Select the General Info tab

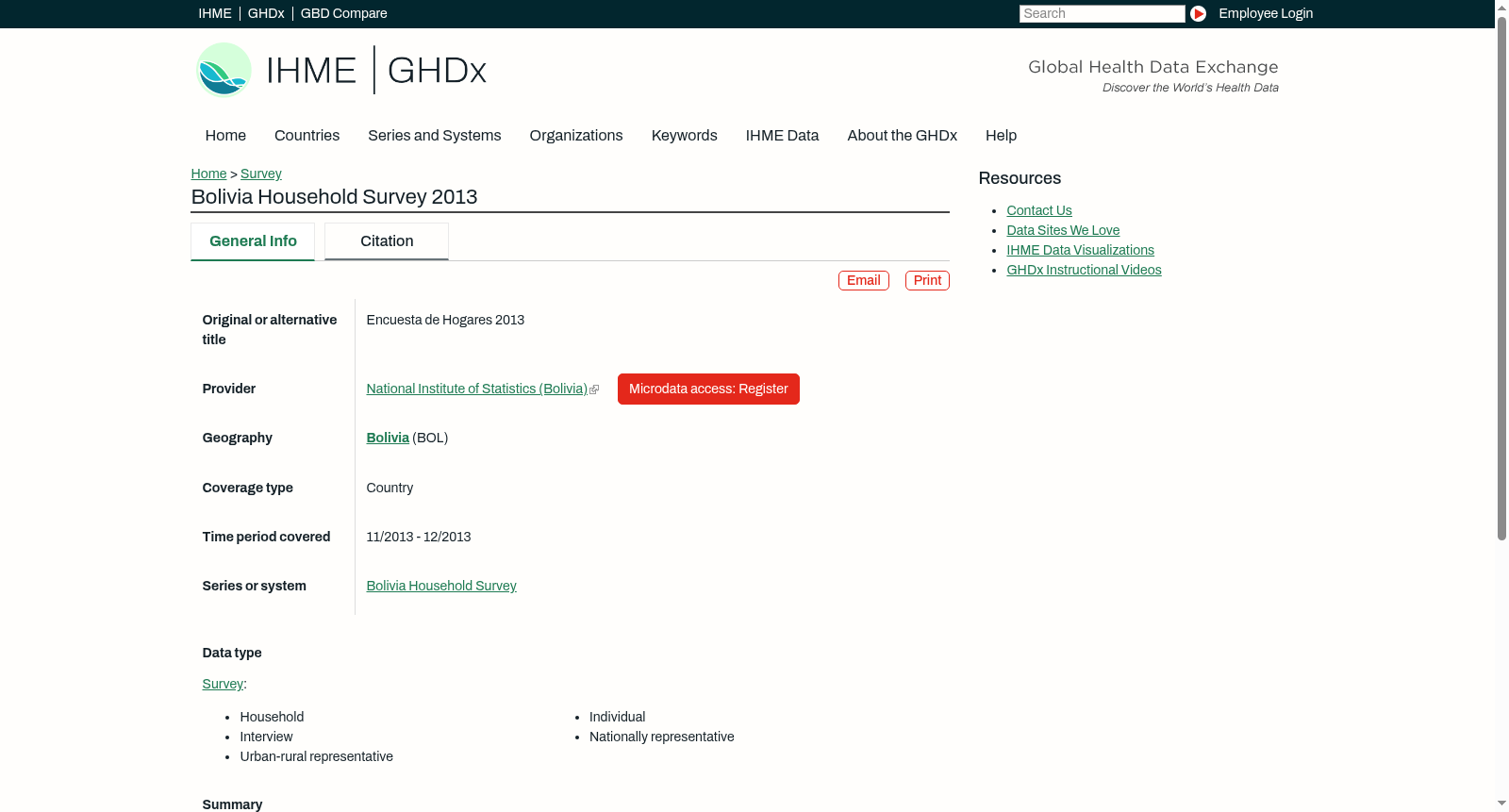[253, 241]
